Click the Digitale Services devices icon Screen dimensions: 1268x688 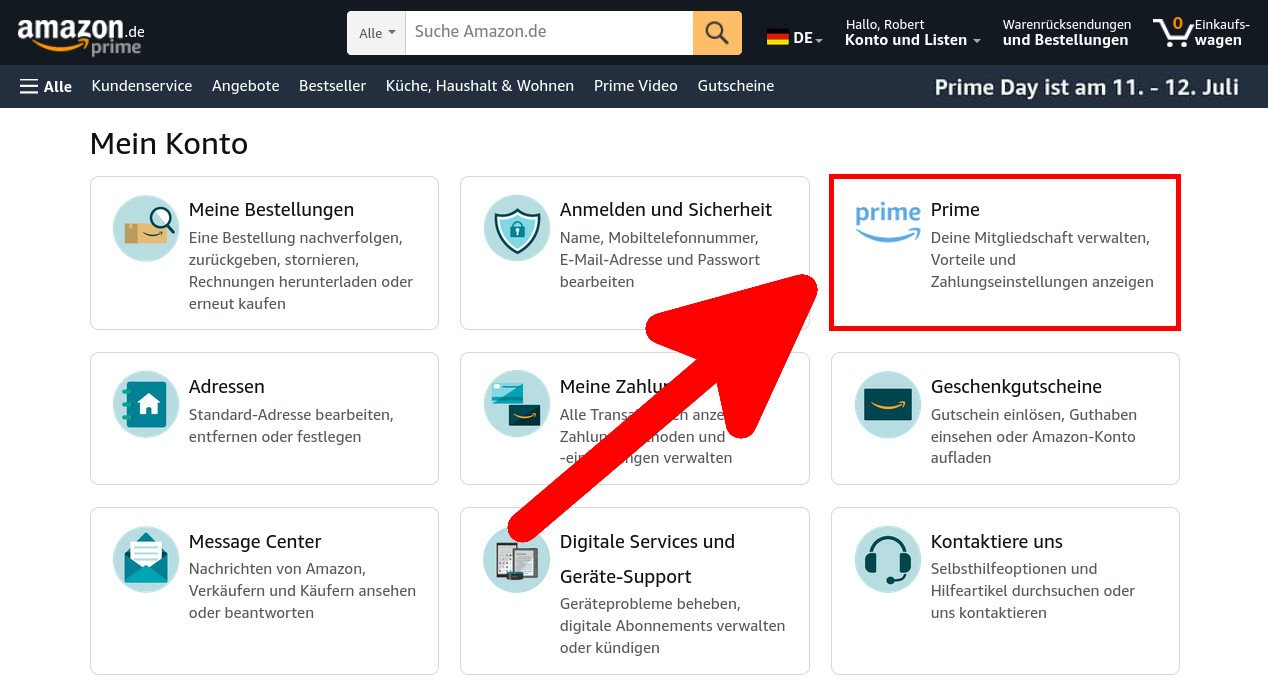click(517, 558)
